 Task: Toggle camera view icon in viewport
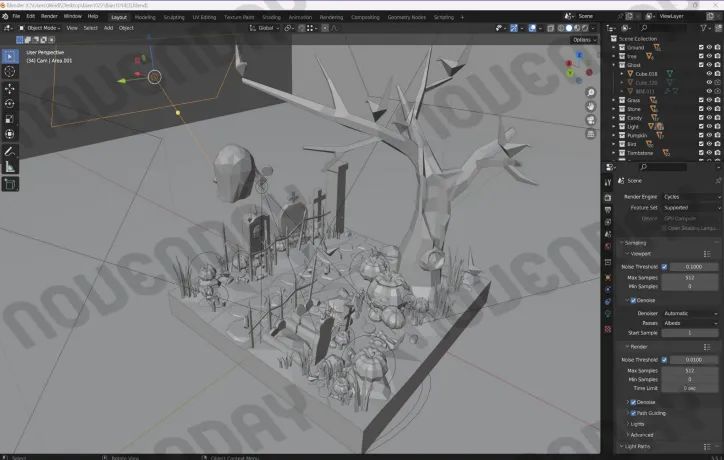click(591, 120)
